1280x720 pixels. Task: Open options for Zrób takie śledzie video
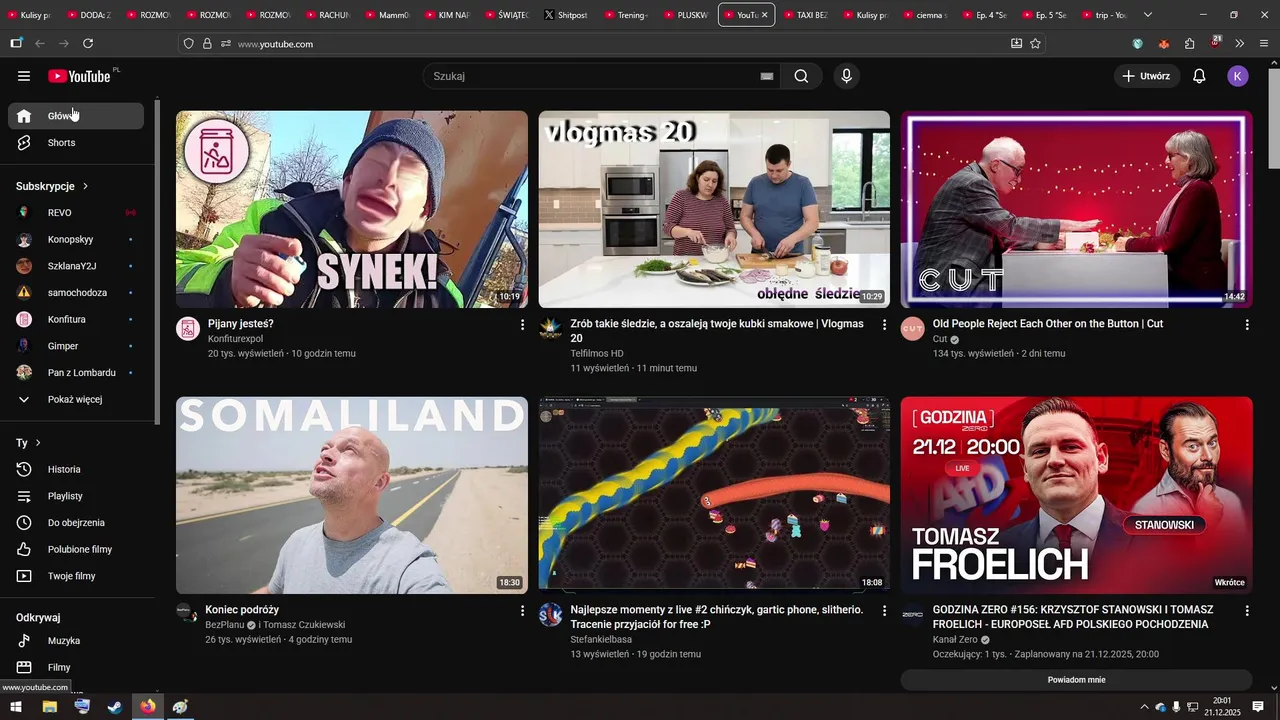[x=884, y=325]
